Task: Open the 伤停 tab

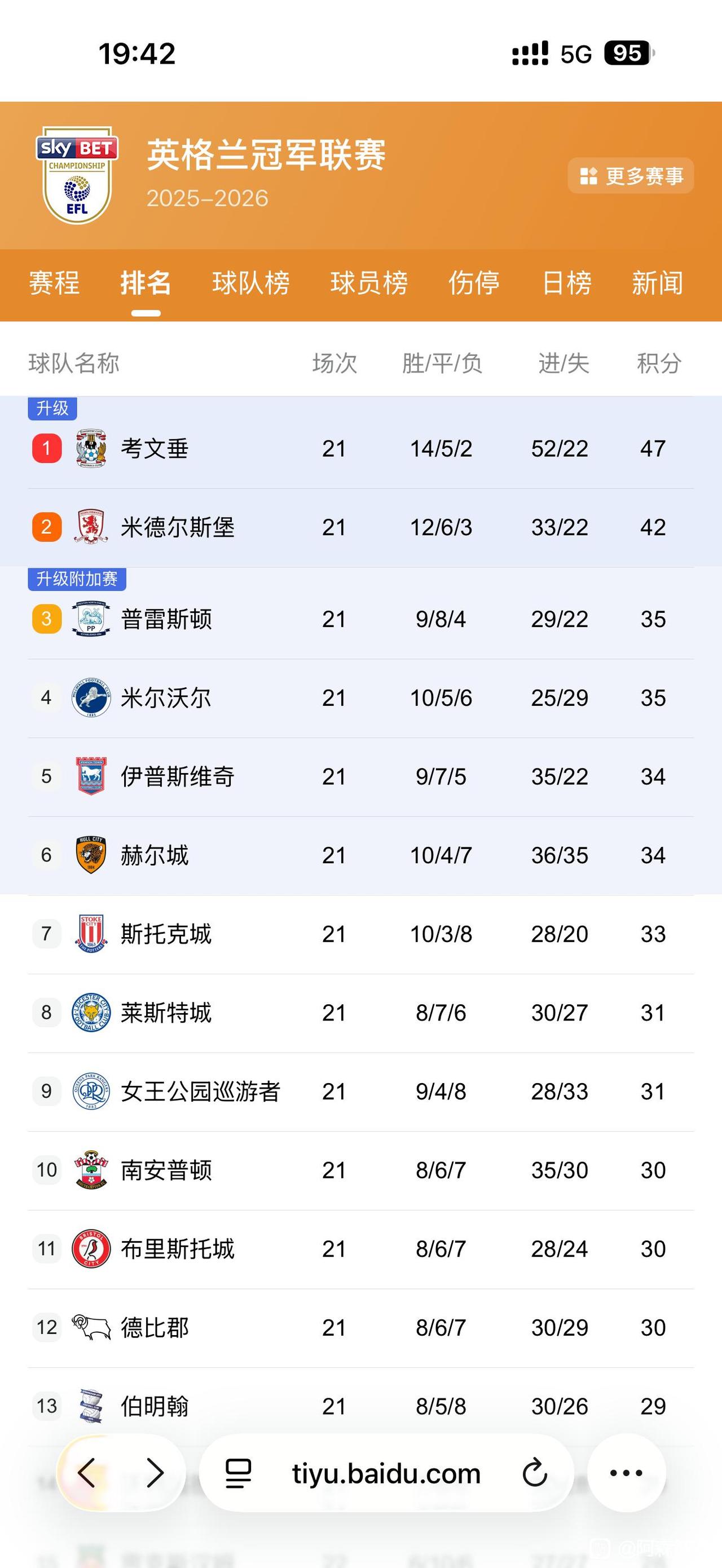Action: 474,283
